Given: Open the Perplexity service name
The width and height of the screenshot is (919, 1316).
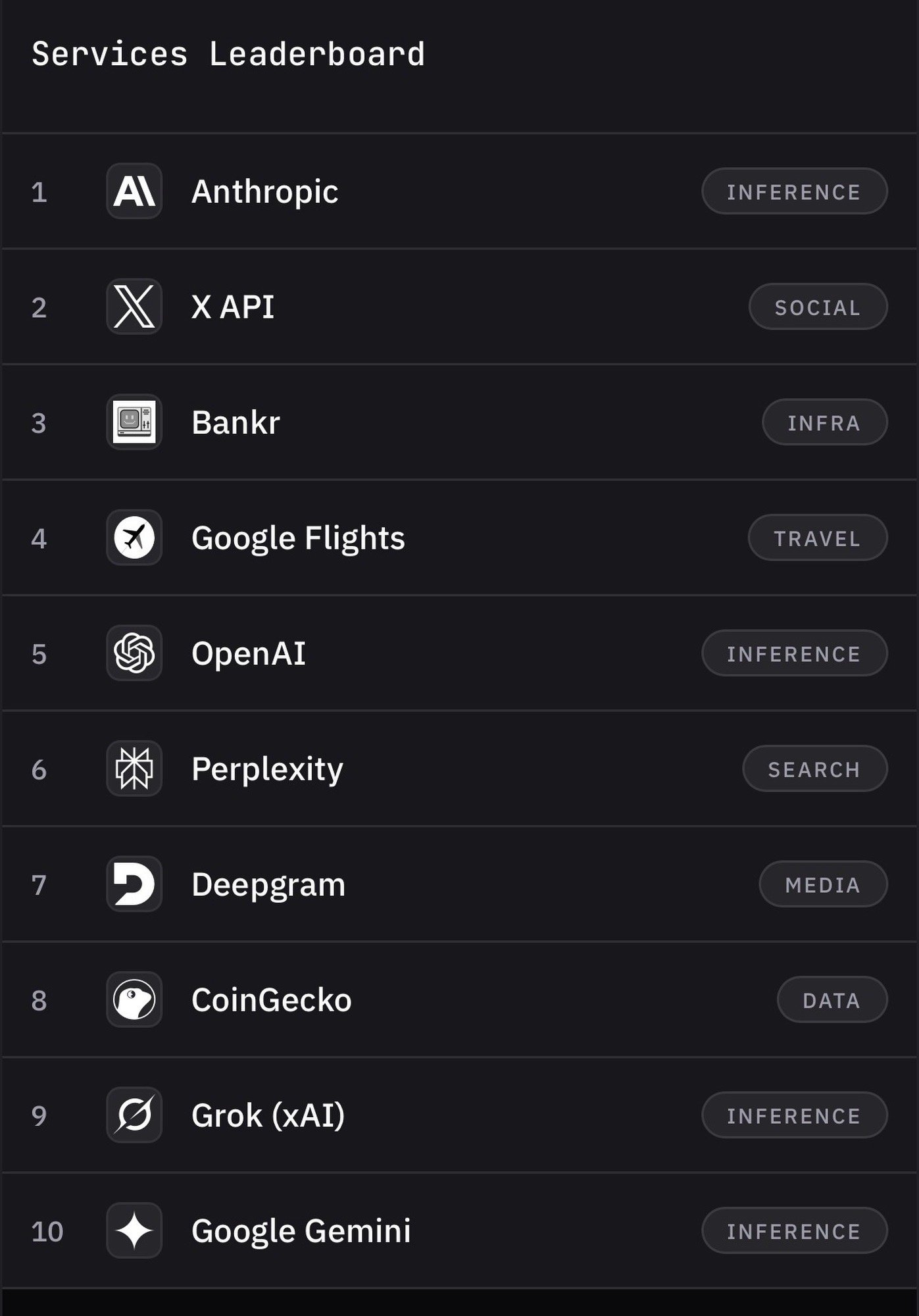Looking at the screenshot, I should tap(267, 769).
